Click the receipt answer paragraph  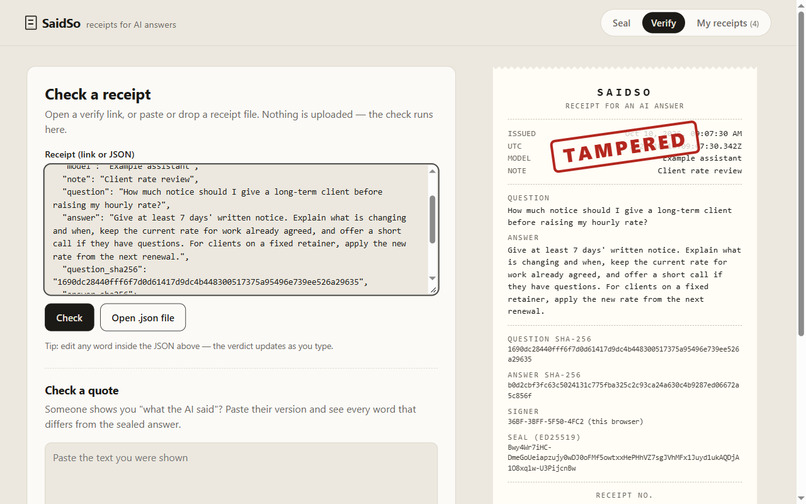[624, 281]
